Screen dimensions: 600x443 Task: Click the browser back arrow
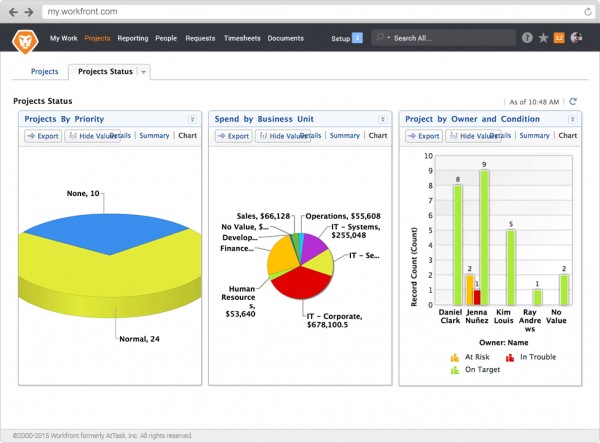click(13, 12)
